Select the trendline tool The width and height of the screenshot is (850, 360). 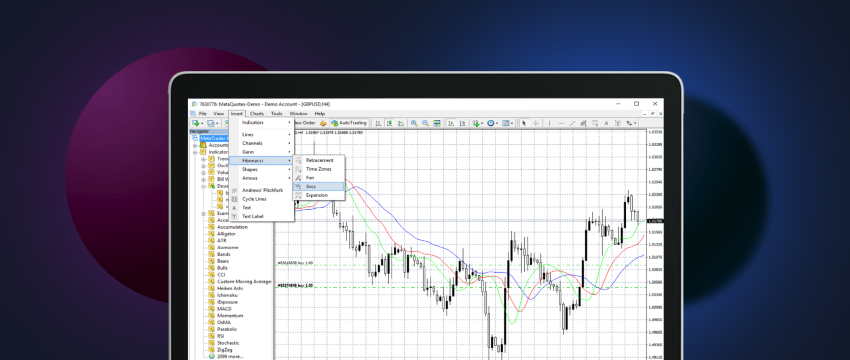(x=572, y=123)
